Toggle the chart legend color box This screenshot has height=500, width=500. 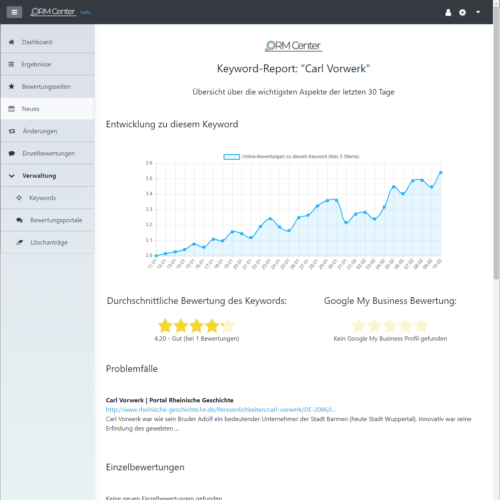pos(231,157)
